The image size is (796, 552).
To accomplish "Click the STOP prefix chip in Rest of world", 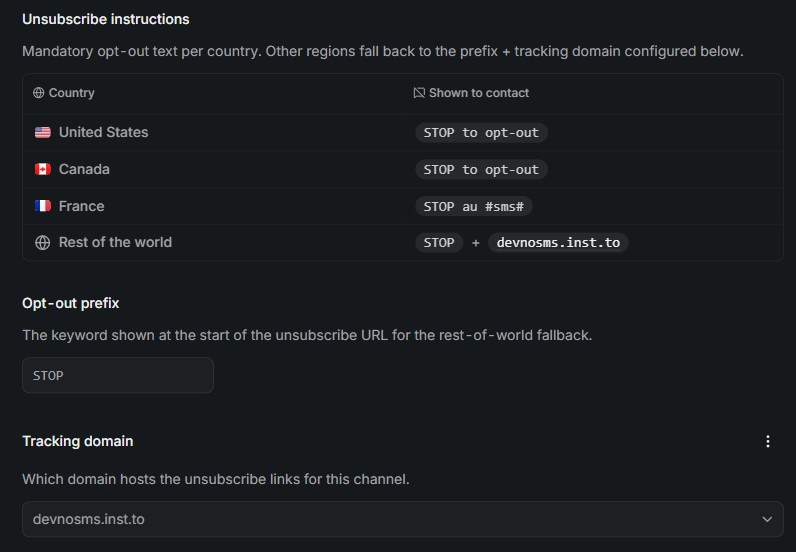I will pos(439,243).
